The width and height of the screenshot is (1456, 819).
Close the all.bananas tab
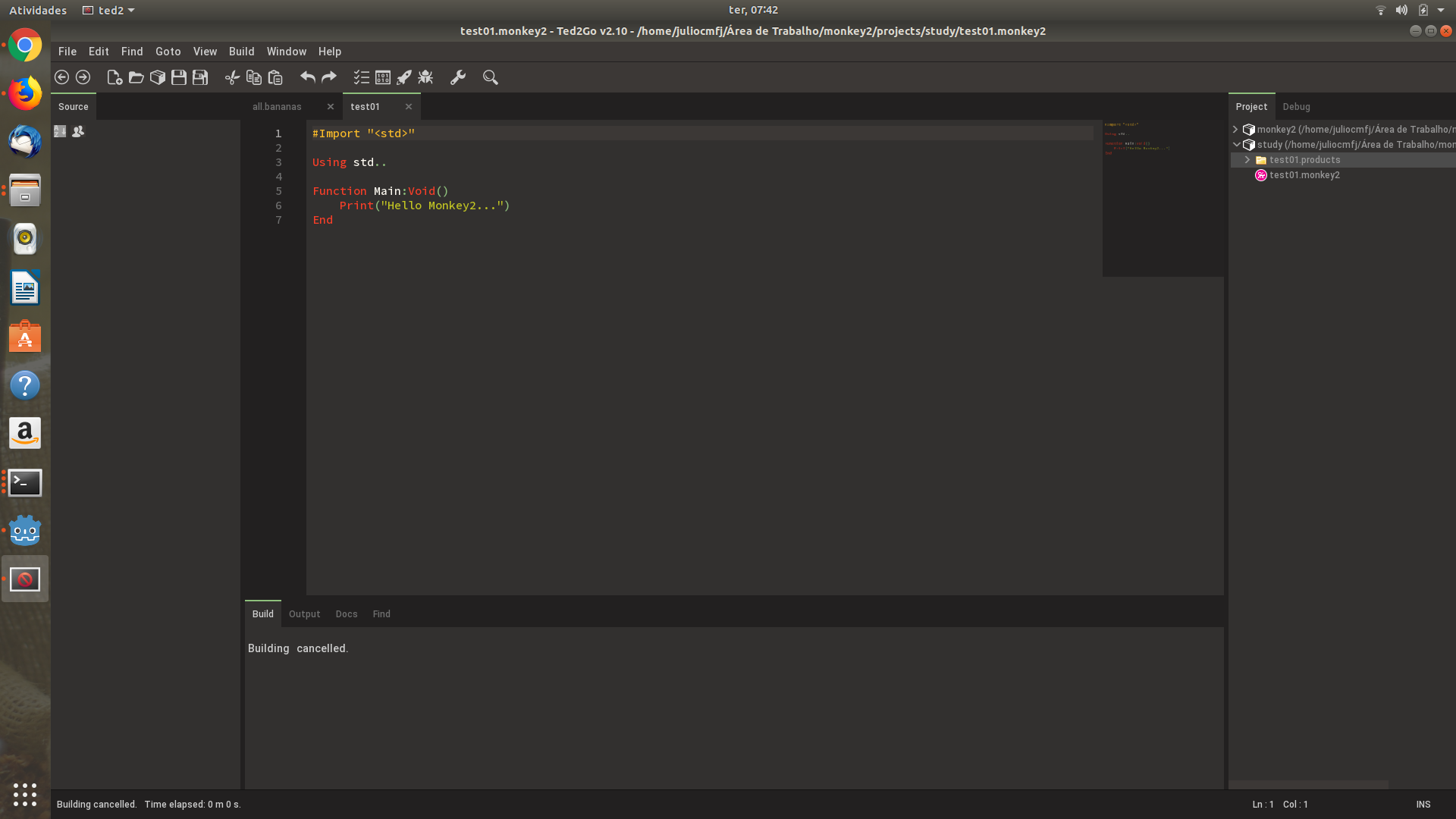pos(331,107)
